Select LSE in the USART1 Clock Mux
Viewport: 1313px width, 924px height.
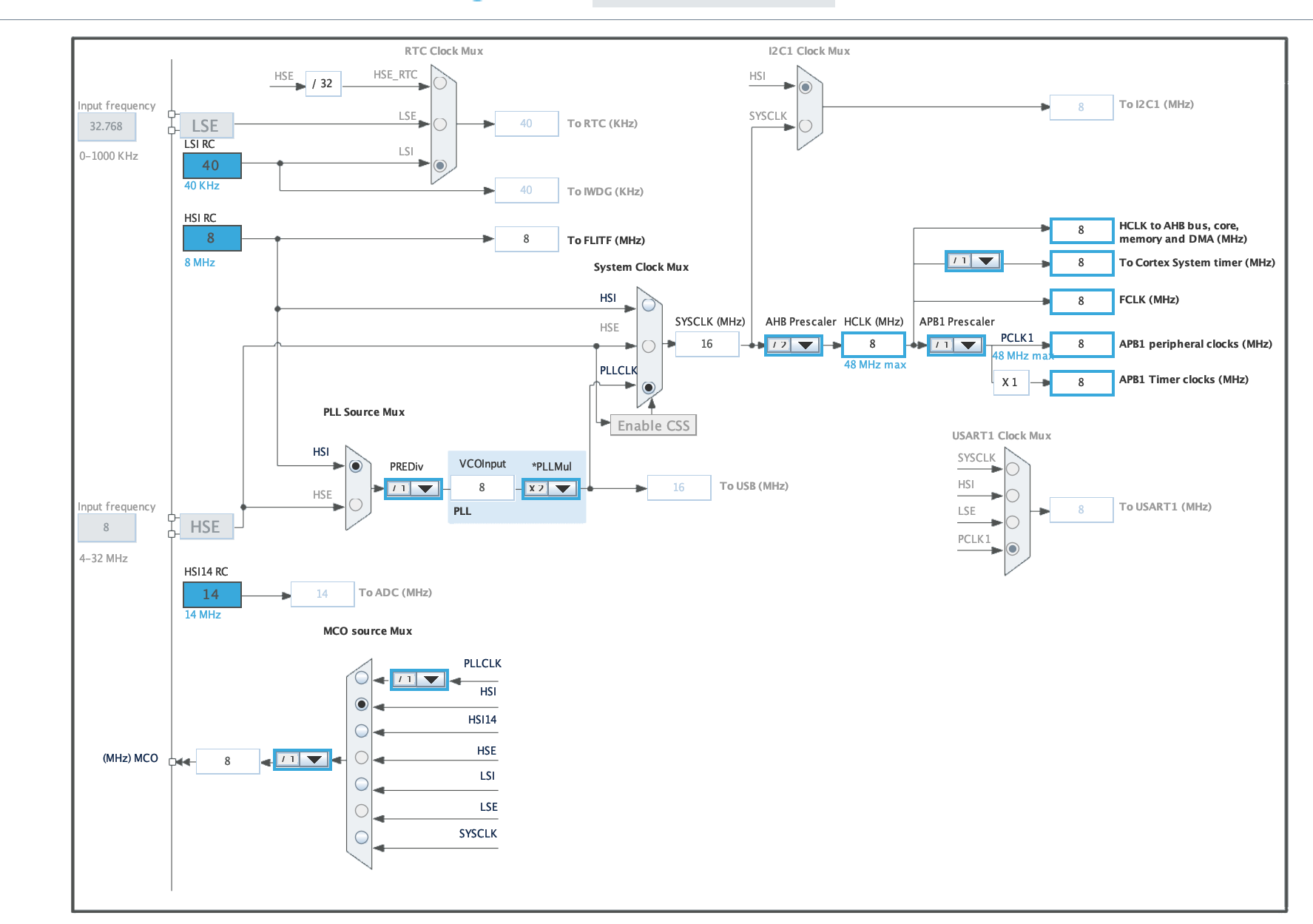(1013, 521)
